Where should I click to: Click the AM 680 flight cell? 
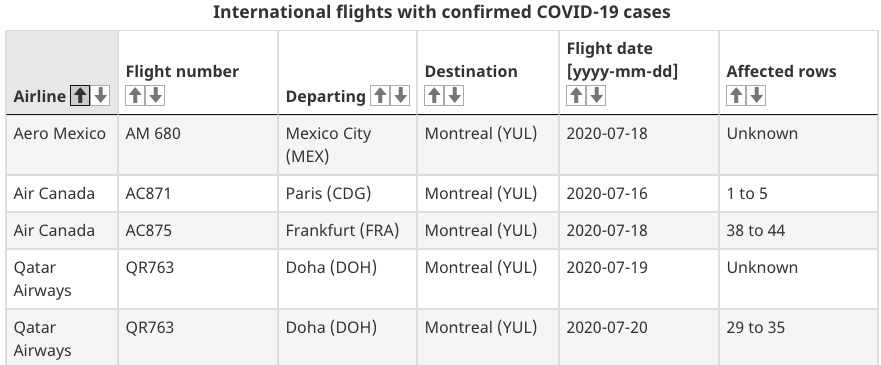coord(198,145)
